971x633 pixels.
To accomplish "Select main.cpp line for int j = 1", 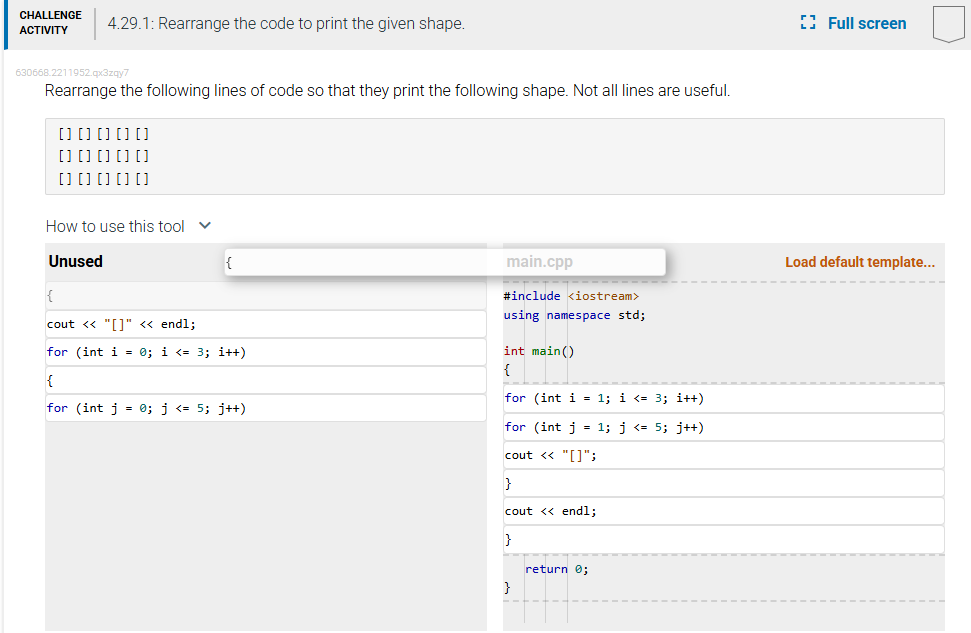I will [x=723, y=427].
